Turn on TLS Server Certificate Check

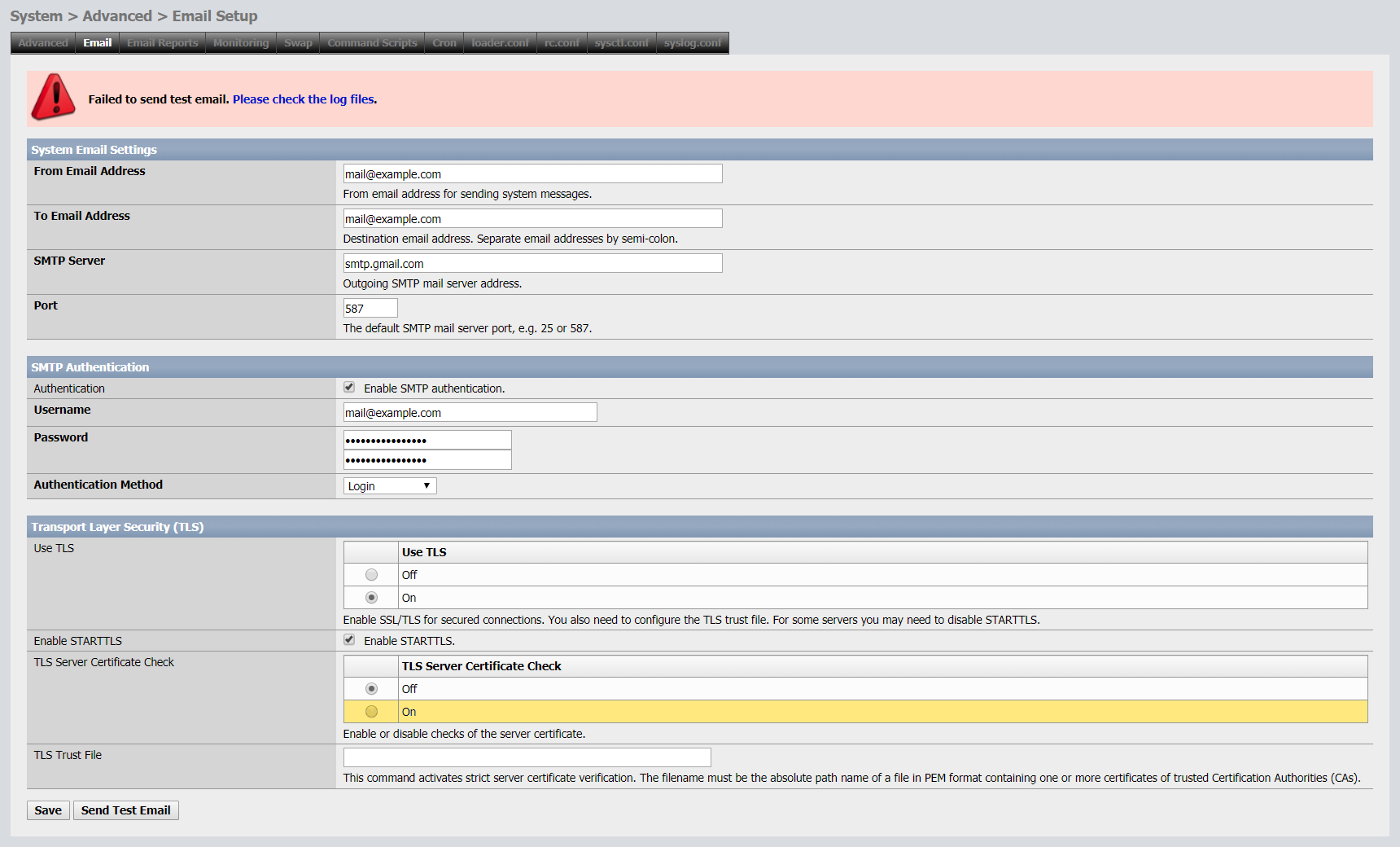coord(371,712)
